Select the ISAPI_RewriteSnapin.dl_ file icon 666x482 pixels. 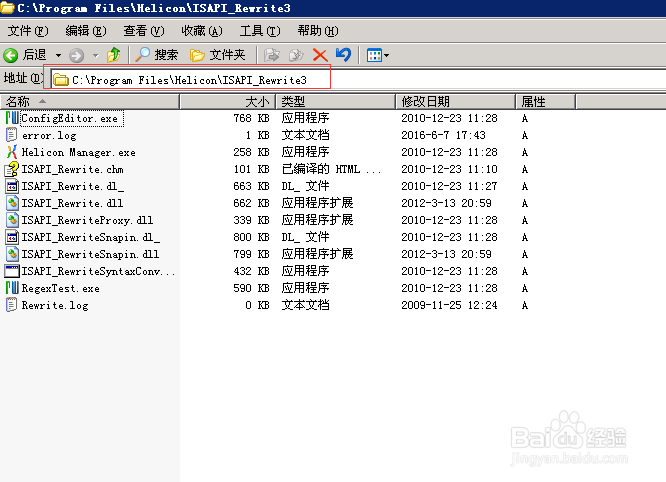pos(12,237)
